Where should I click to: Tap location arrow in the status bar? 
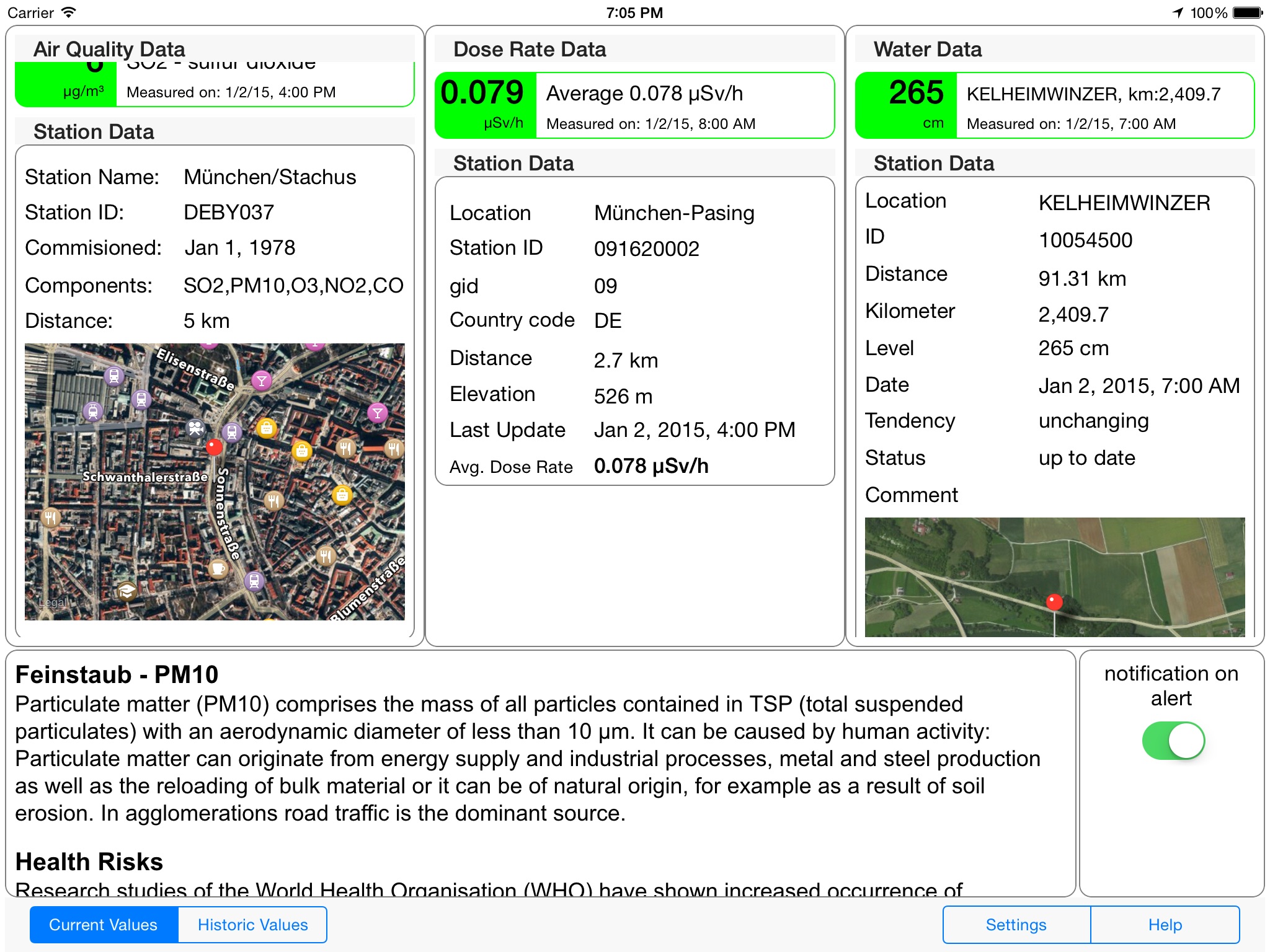pos(1178,12)
